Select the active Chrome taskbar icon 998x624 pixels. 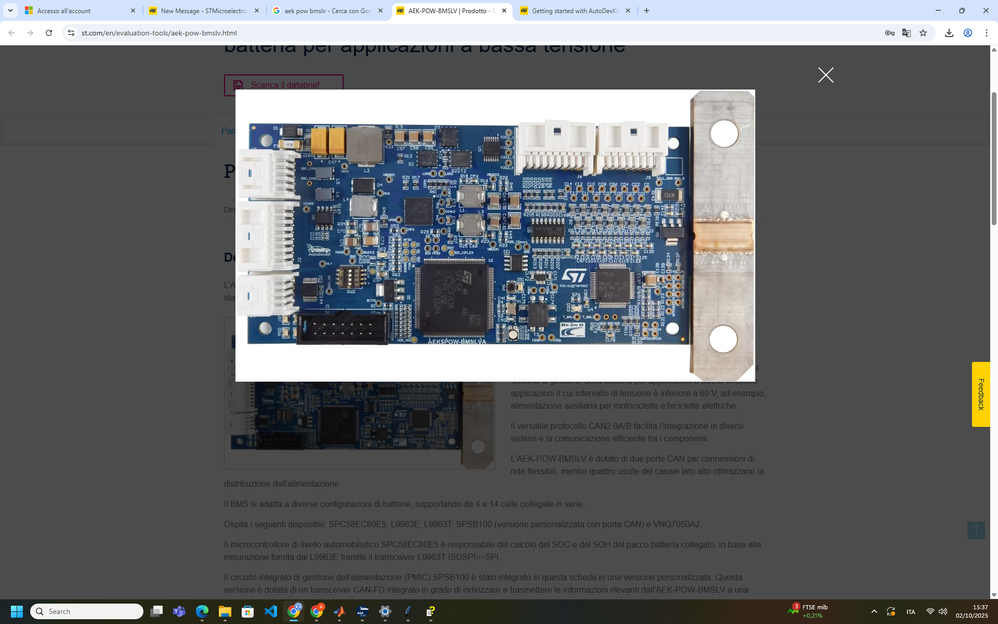[293, 611]
